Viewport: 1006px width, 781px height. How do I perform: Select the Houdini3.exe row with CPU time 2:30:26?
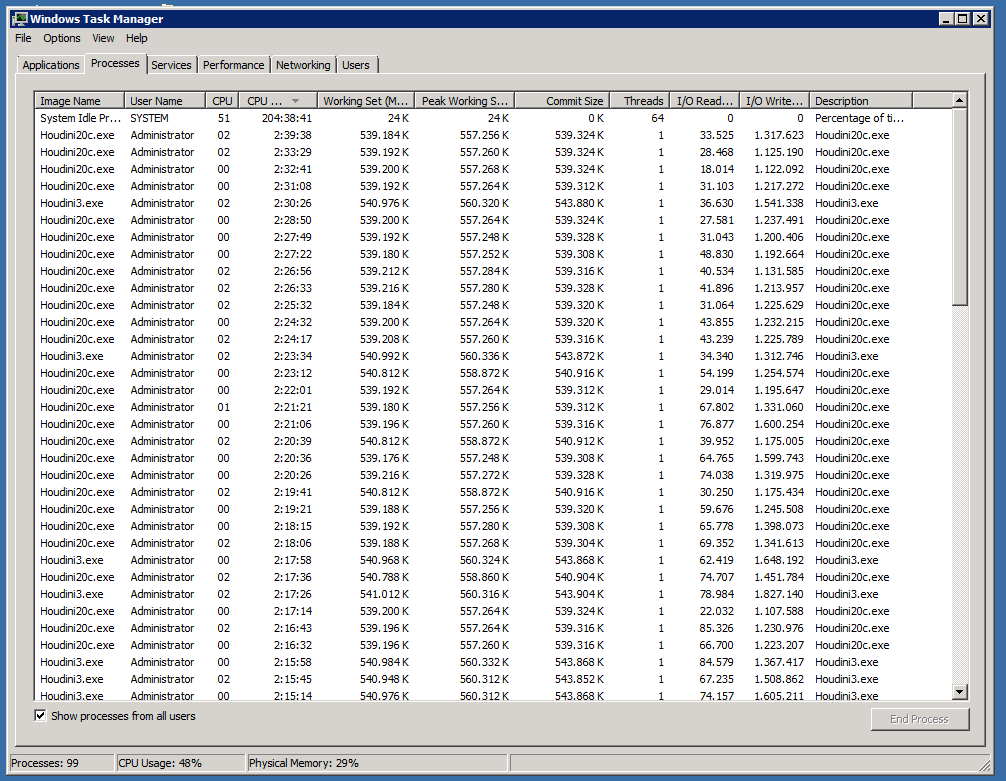[493, 203]
